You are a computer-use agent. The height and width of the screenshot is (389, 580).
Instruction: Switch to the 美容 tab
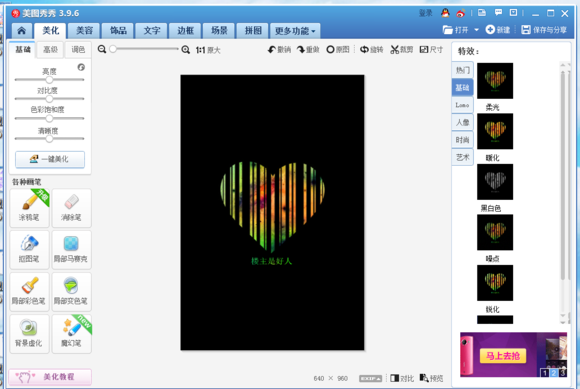[x=84, y=30]
